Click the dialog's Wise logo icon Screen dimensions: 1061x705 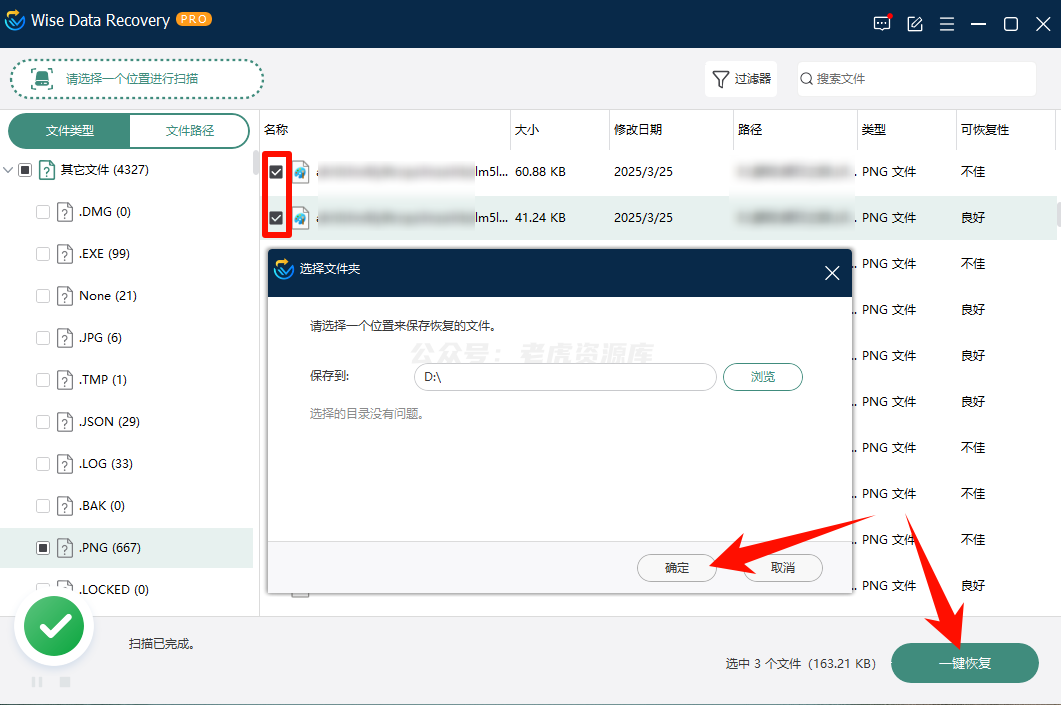[x=284, y=269]
